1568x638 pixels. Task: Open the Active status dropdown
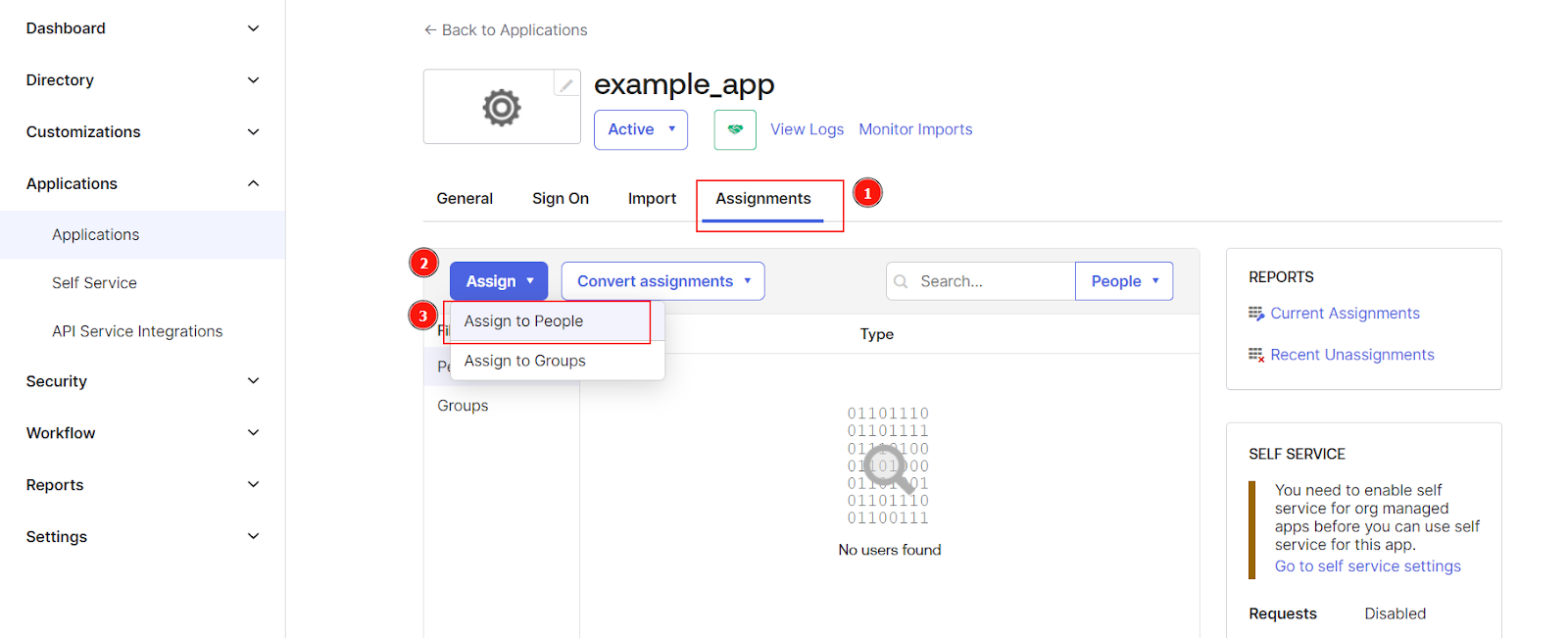pyautogui.click(x=640, y=129)
